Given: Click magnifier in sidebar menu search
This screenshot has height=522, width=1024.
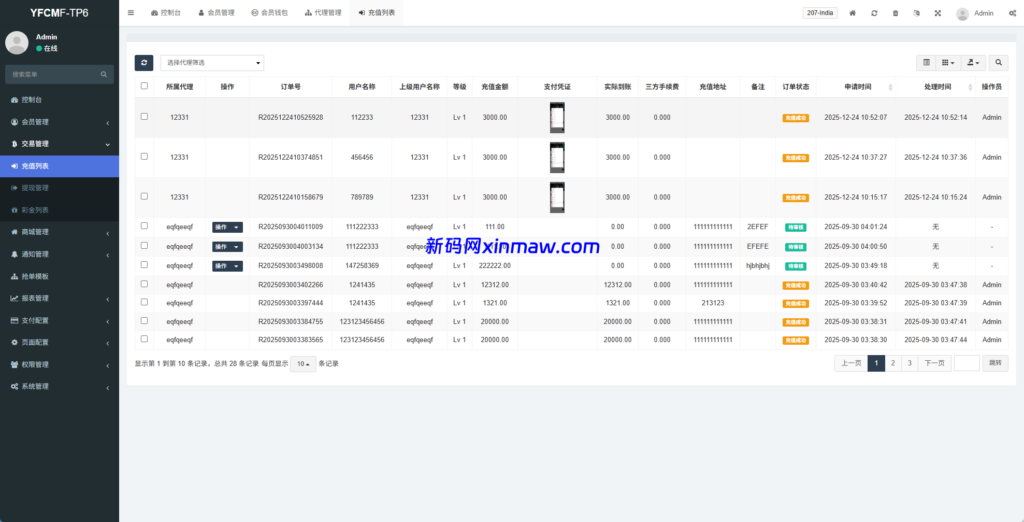Looking at the screenshot, I should [104, 74].
